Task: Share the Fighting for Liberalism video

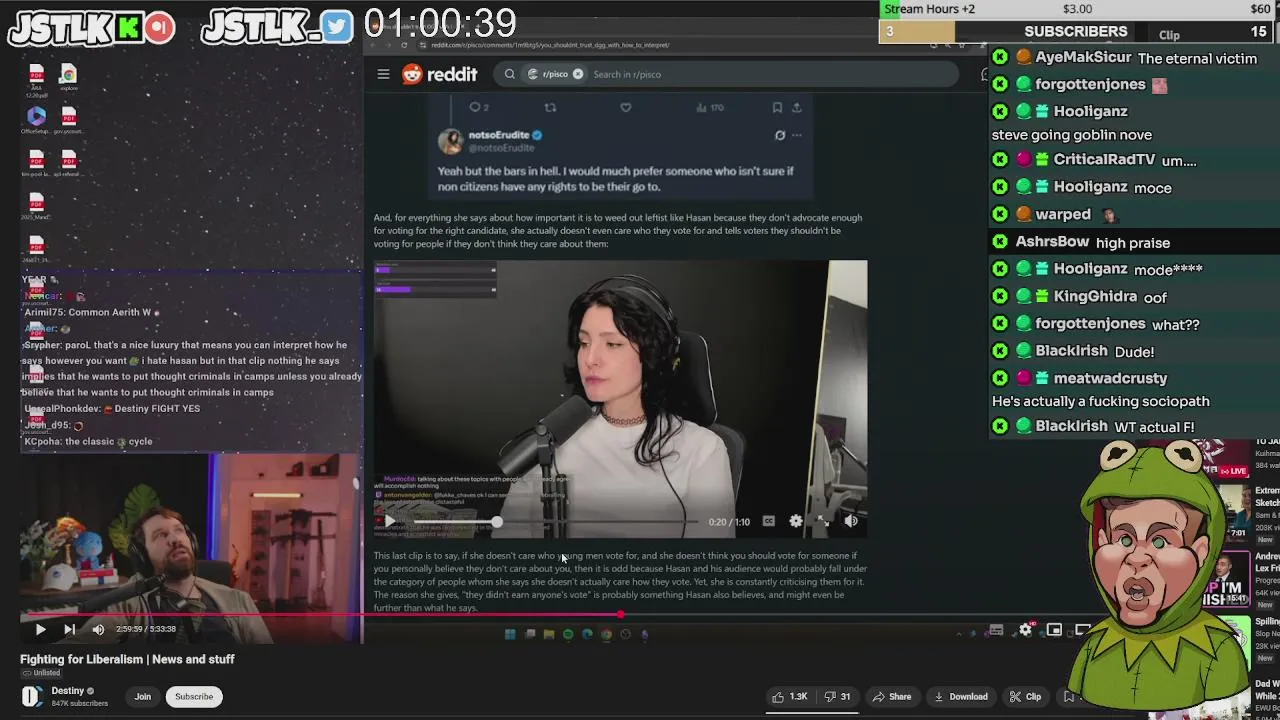Action: pyautogui.click(x=892, y=697)
